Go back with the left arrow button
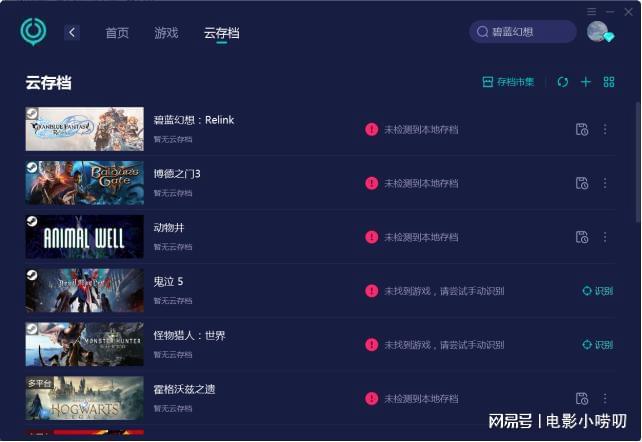Image resolution: width=642 pixels, height=442 pixels. click(72, 32)
